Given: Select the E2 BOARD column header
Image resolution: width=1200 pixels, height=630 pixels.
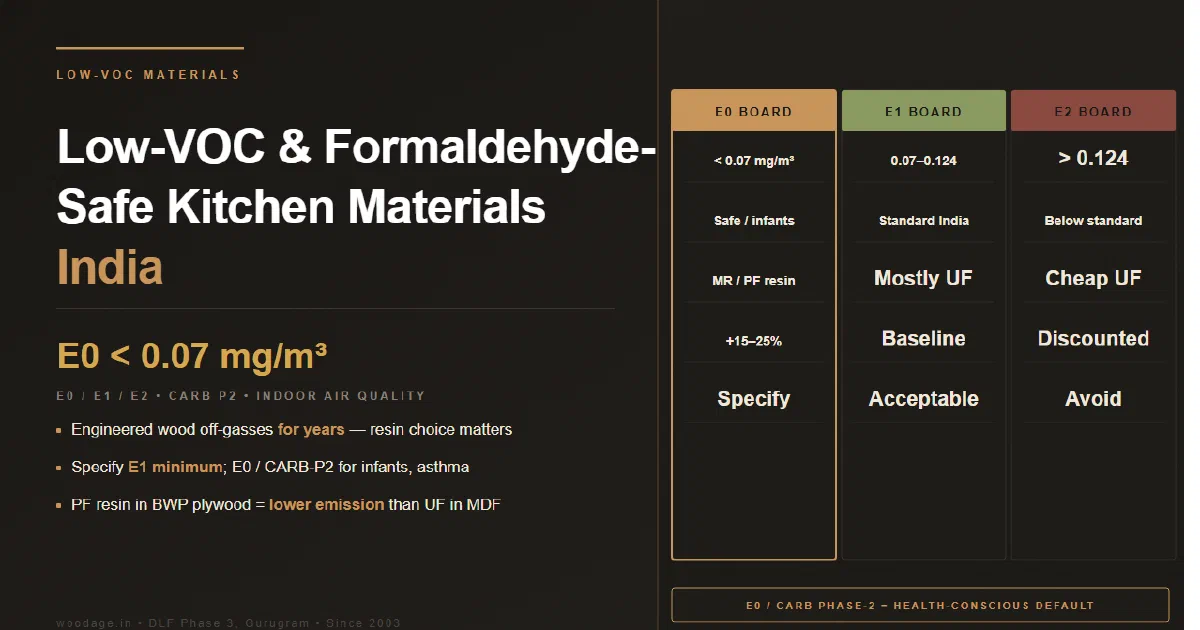Looking at the screenshot, I should coord(1093,111).
